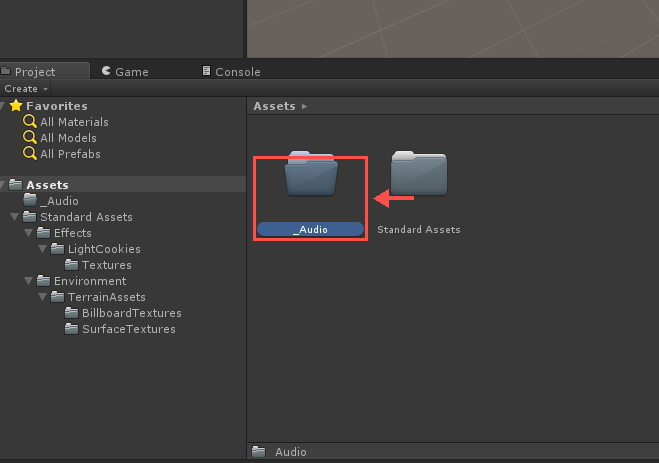The width and height of the screenshot is (659, 463).
Task: Collapse the Assets root folder arrow
Action: click(2, 185)
